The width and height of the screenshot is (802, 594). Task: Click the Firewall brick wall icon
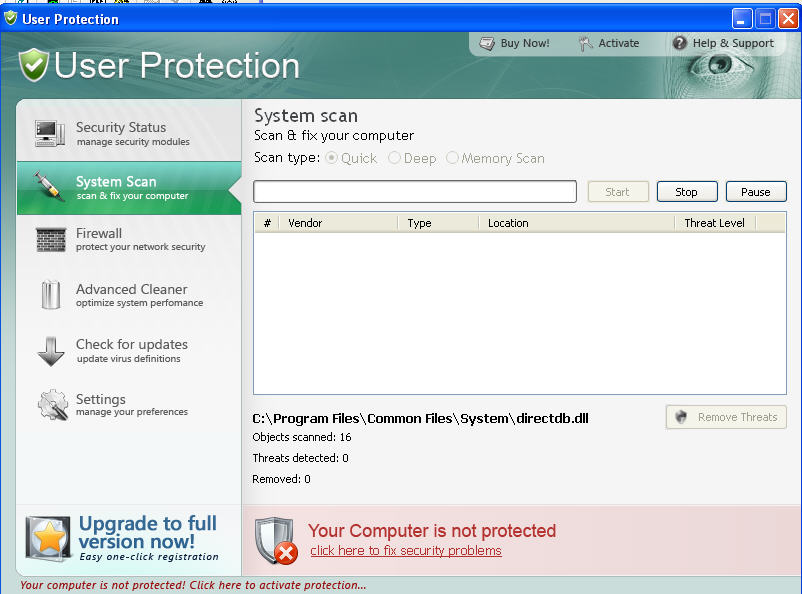tap(49, 239)
